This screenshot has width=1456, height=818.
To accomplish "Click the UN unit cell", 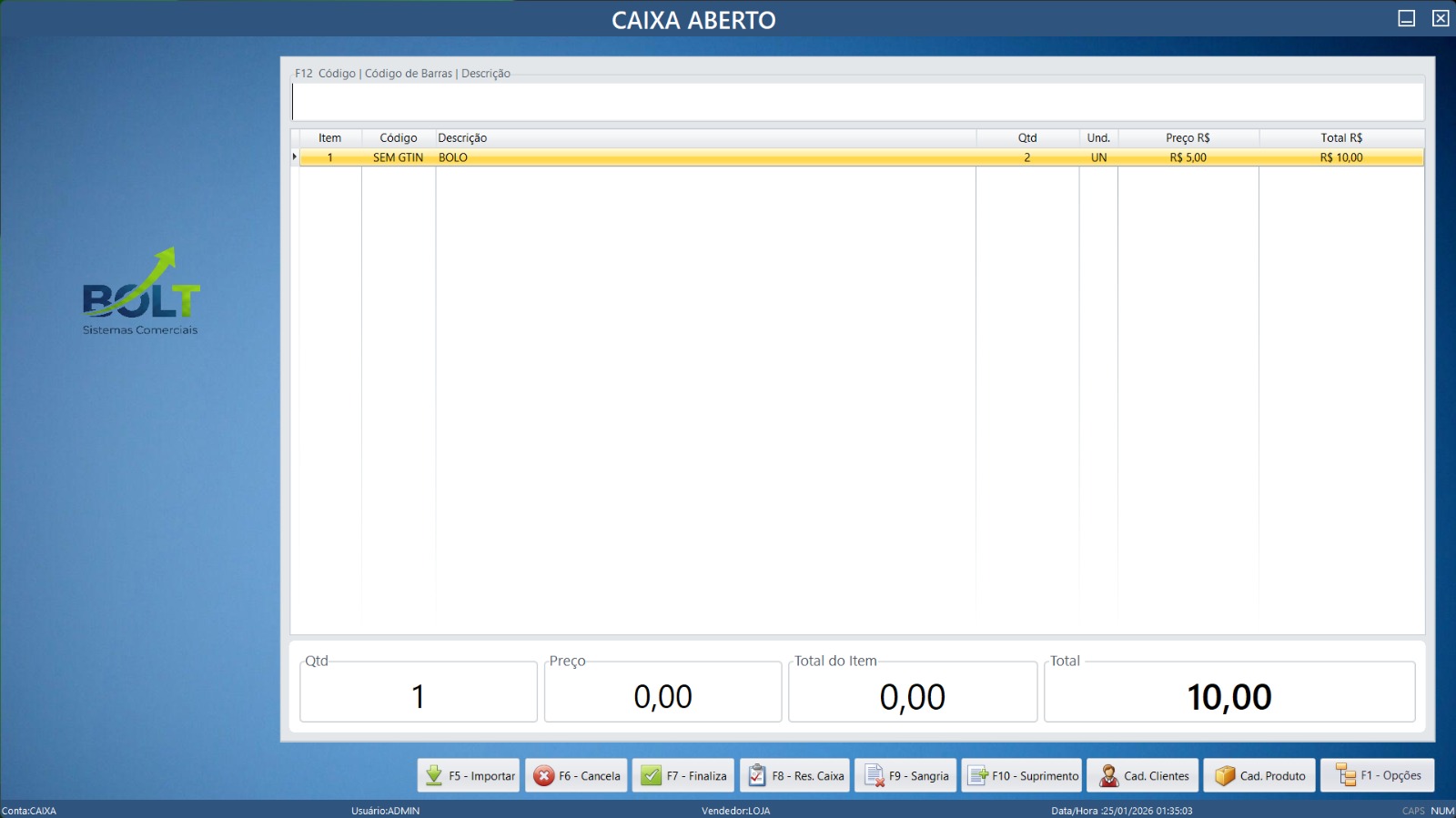I will (x=1098, y=157).
